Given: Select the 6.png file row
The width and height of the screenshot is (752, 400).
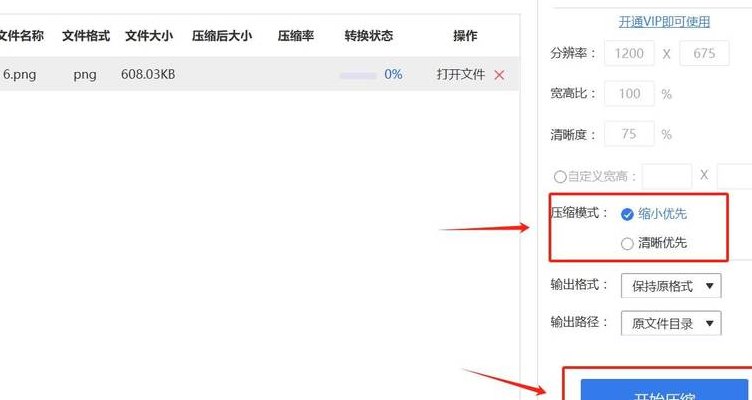Looking at the screenshot, I should [259, 74].
